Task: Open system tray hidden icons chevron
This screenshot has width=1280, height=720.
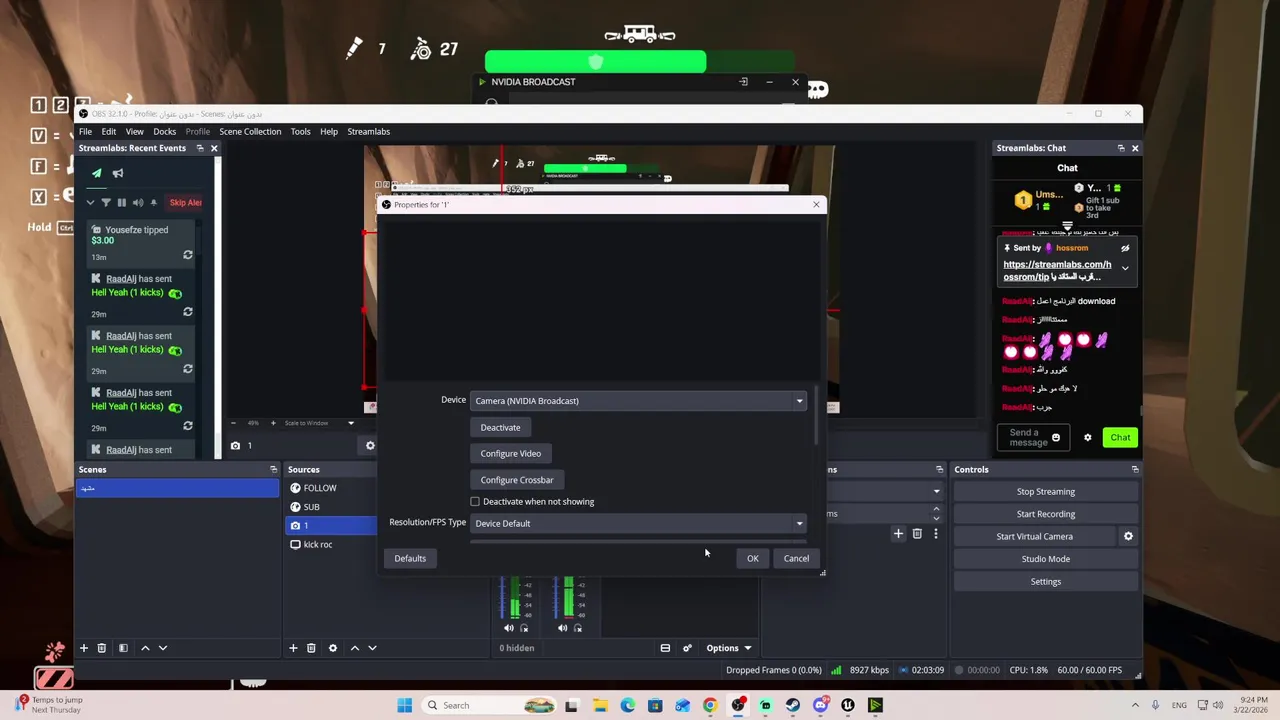Action: click(1135, 705)
